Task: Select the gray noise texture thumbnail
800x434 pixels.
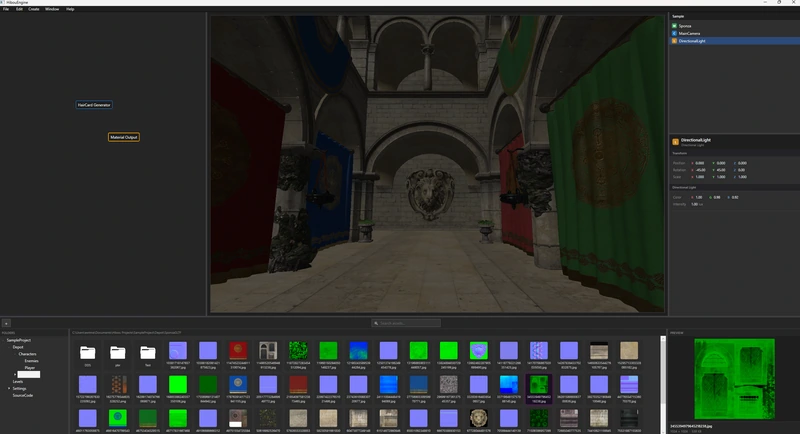Action: (448, 385)
